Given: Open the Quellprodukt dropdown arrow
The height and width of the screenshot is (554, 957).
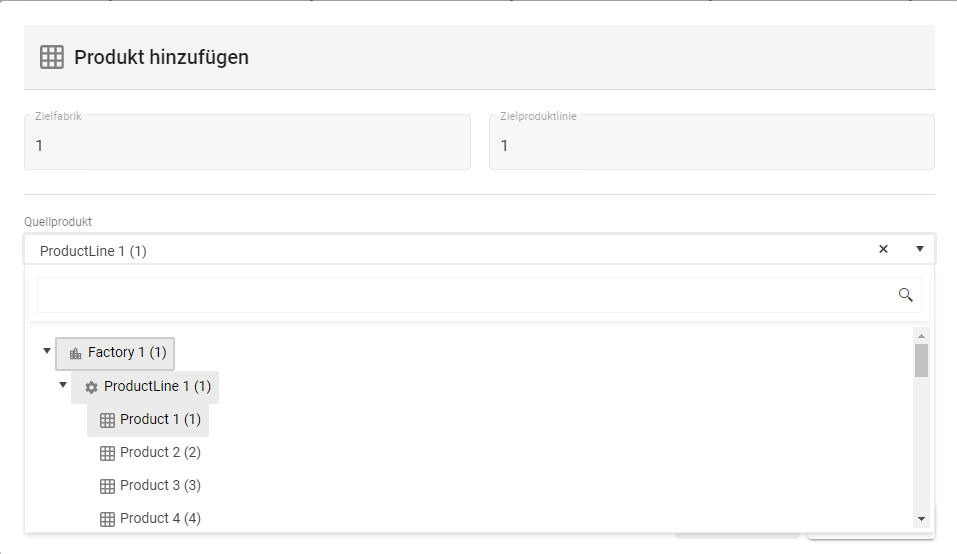Looking at the screenshot, I should pos(920,249).
